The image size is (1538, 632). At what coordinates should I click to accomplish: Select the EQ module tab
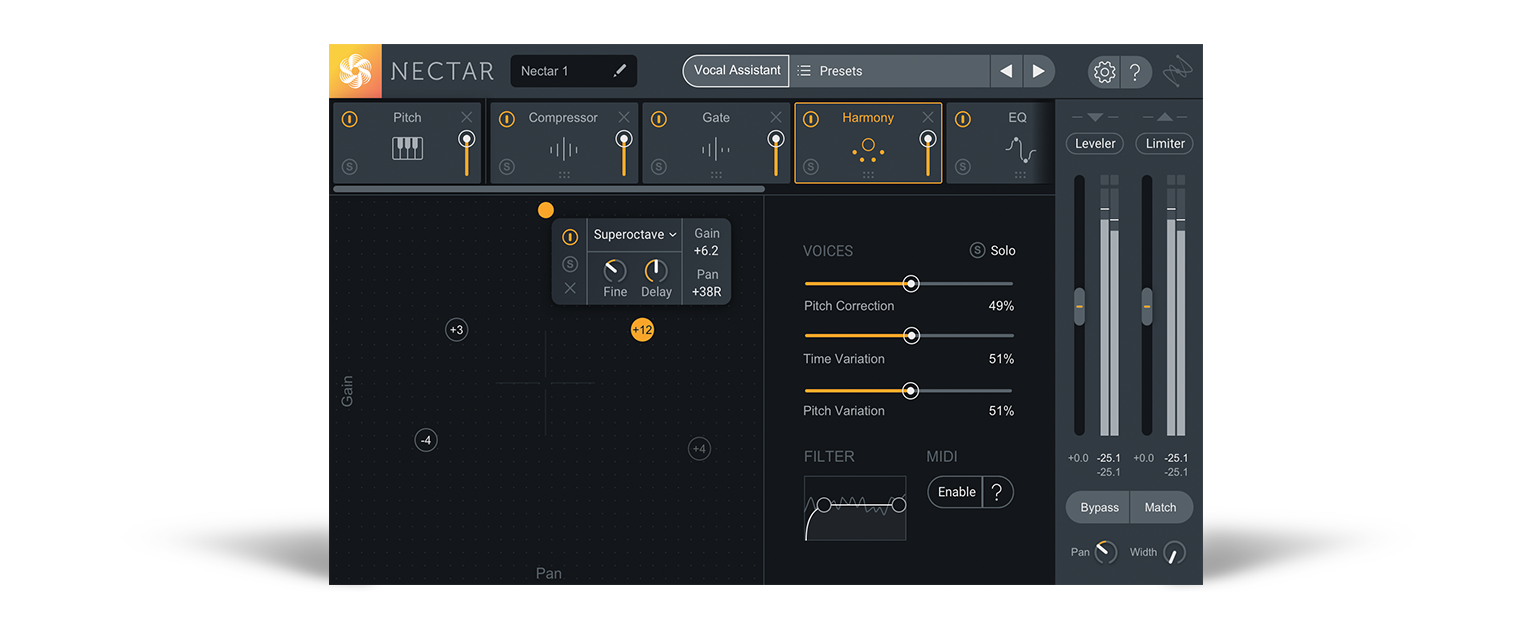[1016, 118]
